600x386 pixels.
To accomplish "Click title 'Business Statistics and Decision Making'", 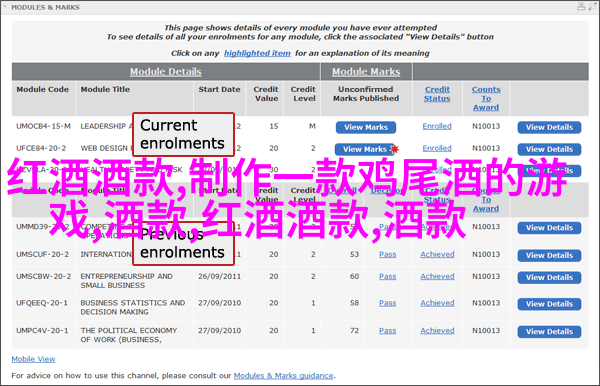I will coord(133,307).
